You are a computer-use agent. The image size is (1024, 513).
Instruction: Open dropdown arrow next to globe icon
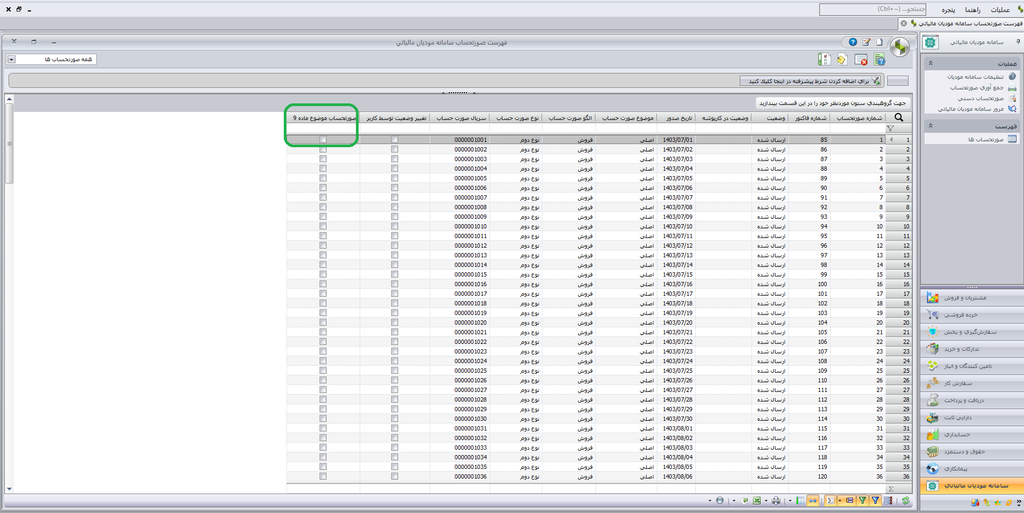[710, 501]
